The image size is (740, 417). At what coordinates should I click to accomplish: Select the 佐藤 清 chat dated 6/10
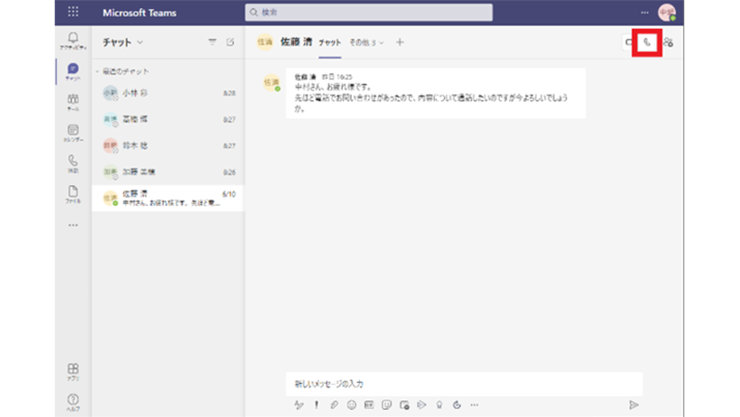click(x=168, y=198)
